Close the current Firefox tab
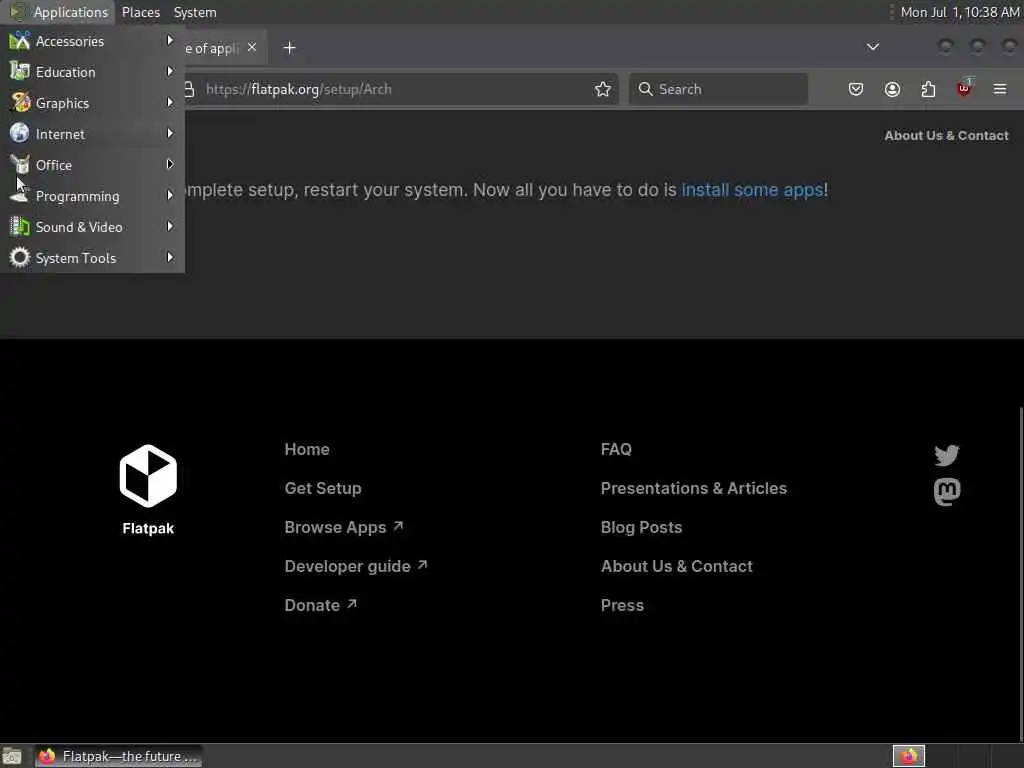 [252, 48]
